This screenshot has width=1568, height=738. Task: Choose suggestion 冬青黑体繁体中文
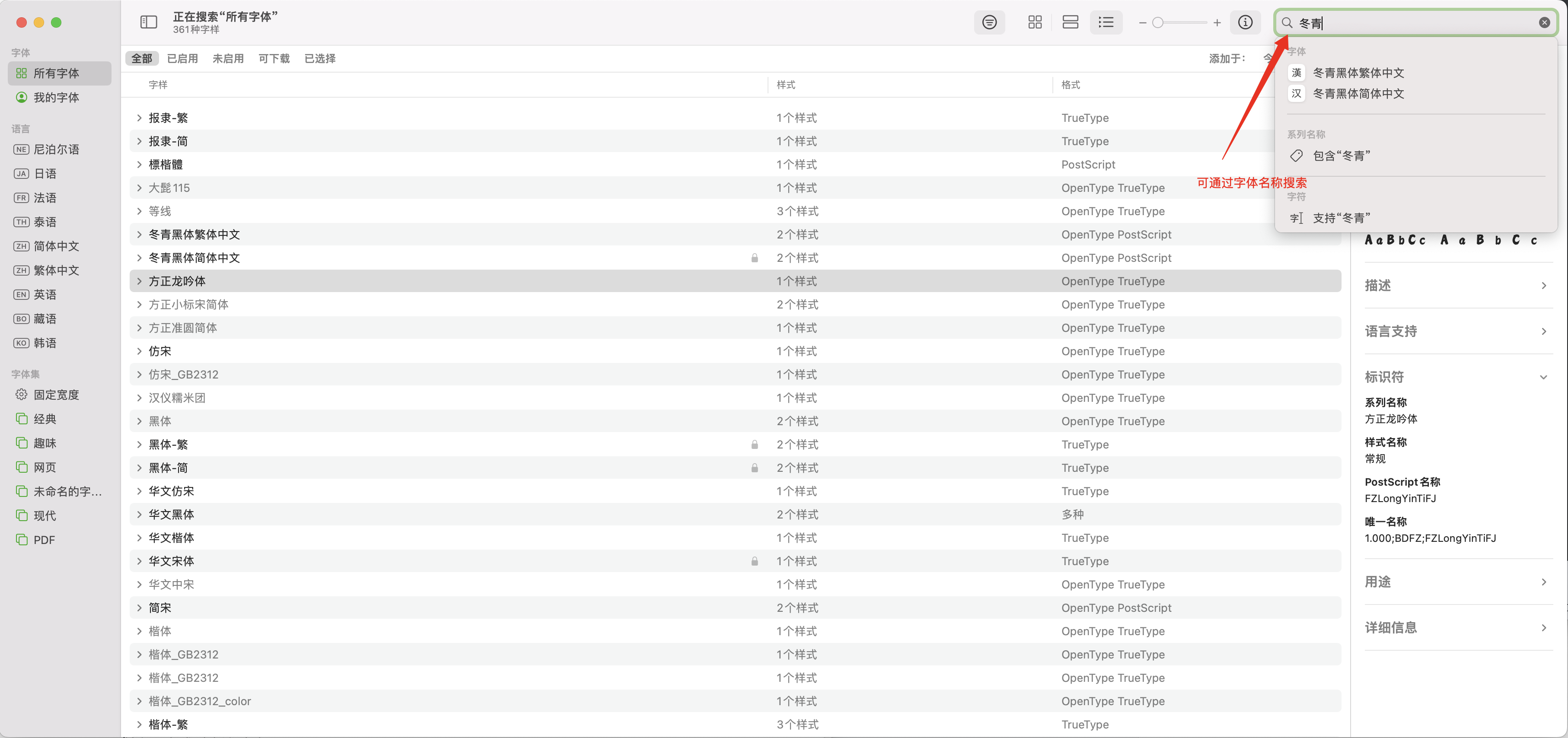pyautogui.click(x=1358, y=73)
